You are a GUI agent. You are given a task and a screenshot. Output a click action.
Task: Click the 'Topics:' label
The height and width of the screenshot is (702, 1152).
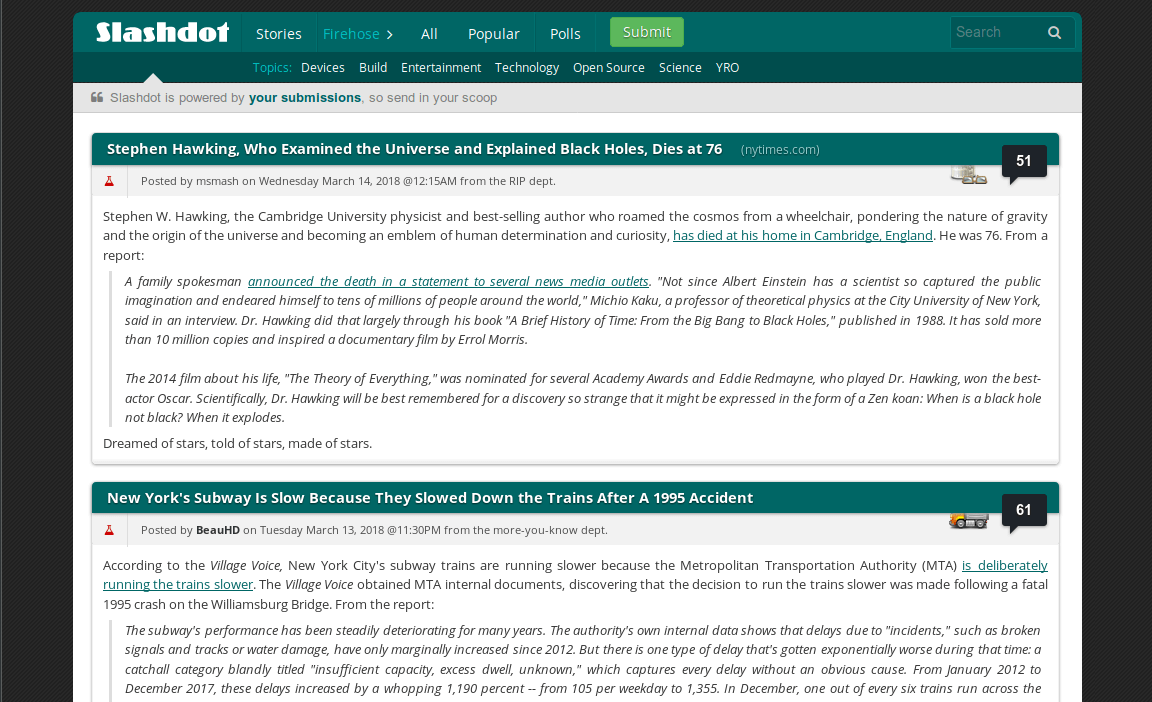point(272,68)
